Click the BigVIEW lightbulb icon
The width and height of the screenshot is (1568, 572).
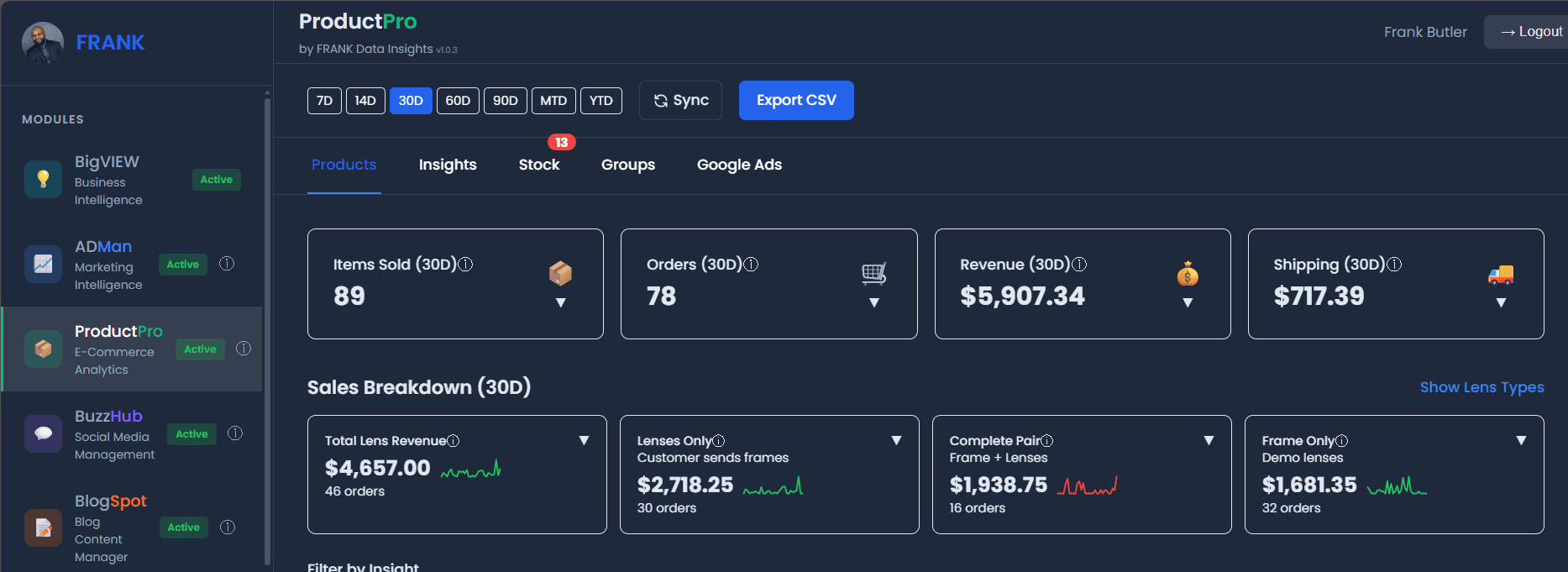tap(43, 179)
